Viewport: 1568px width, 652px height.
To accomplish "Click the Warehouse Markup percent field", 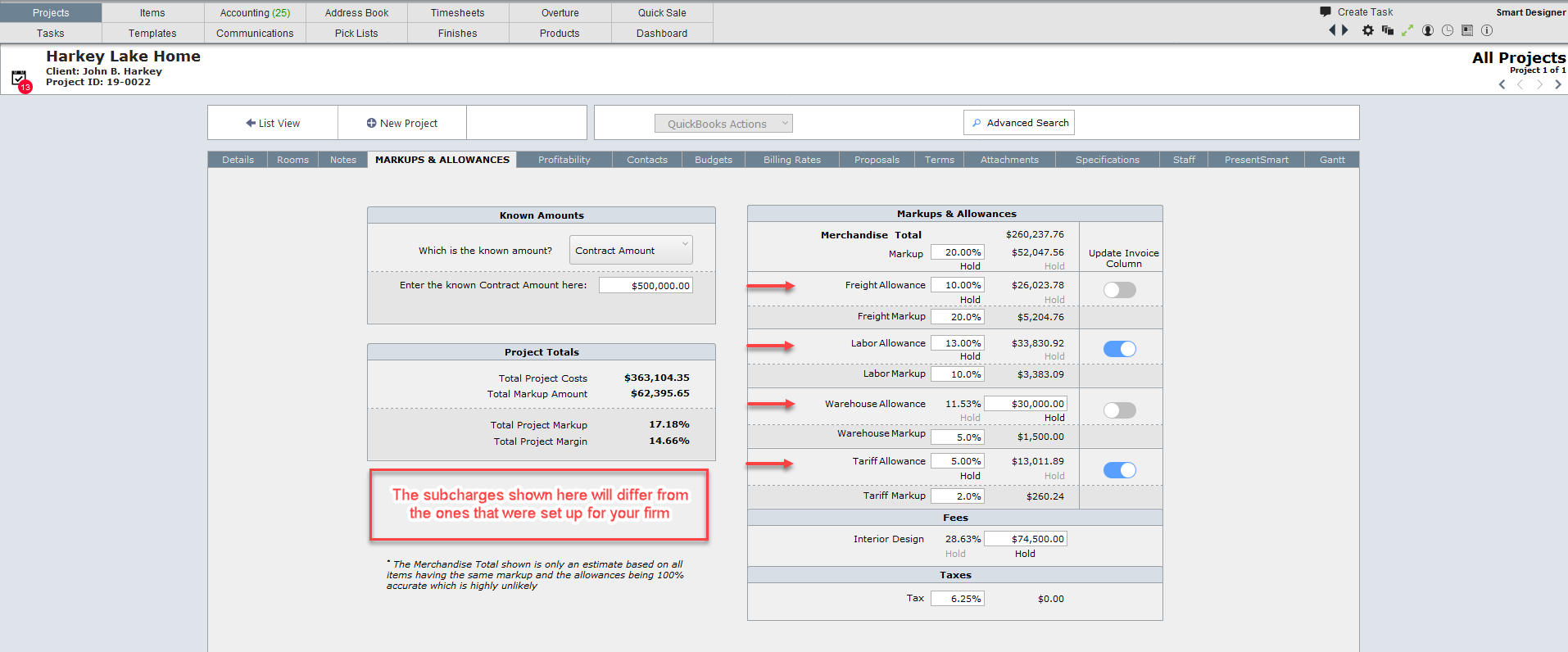I will [x=957, y=437].
